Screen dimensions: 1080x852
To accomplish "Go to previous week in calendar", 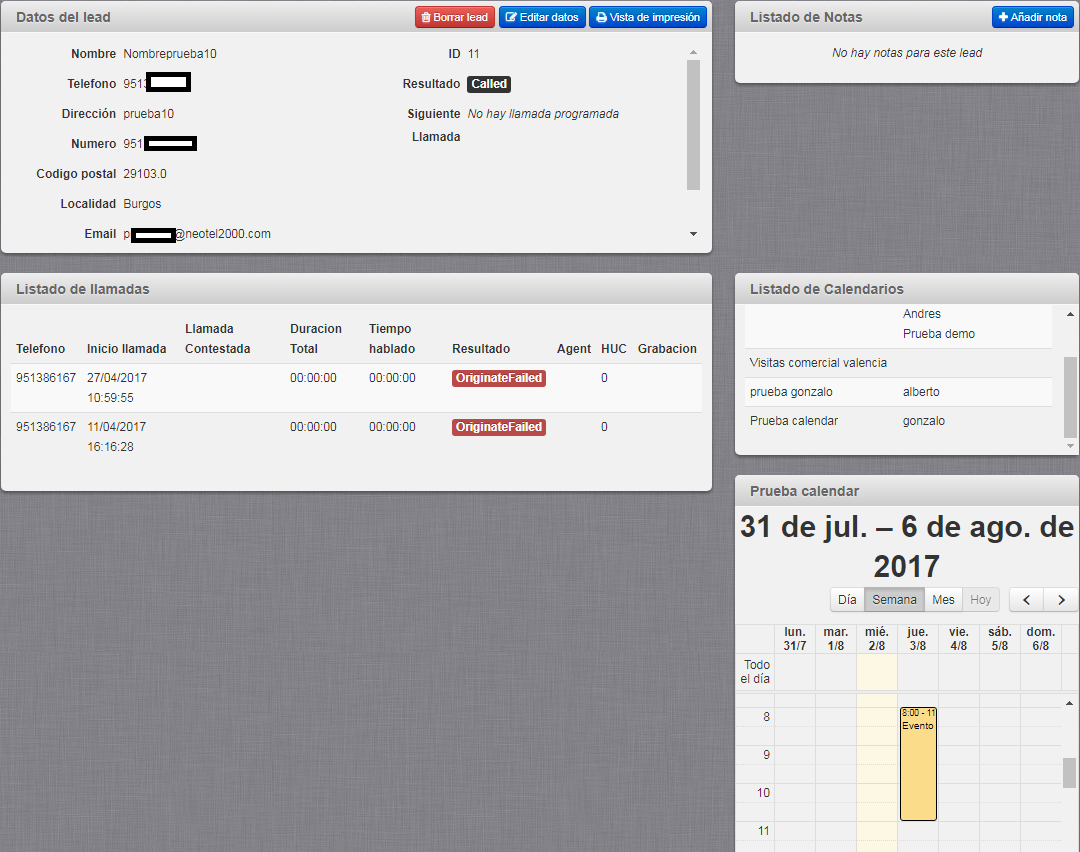I will [1027, 600].
